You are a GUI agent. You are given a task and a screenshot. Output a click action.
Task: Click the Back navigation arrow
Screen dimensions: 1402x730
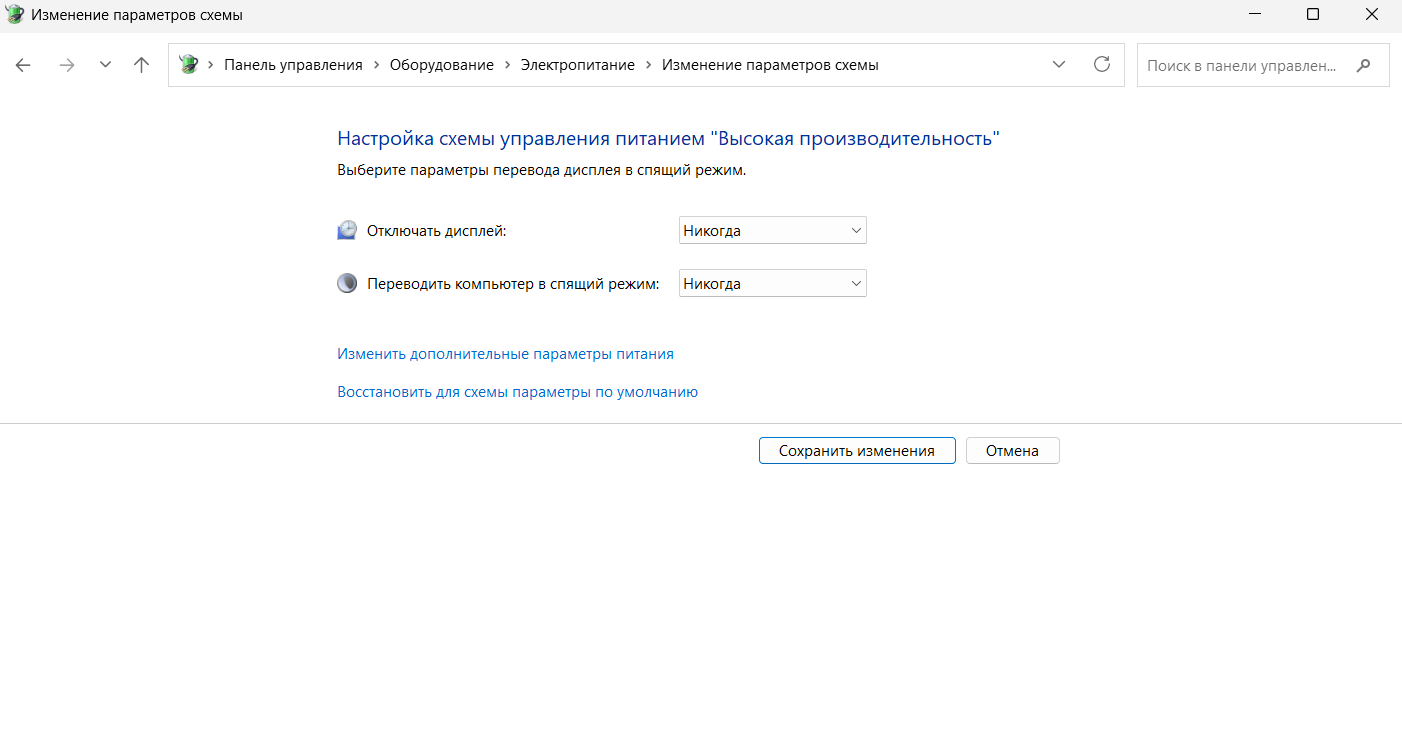pos(23,65)
